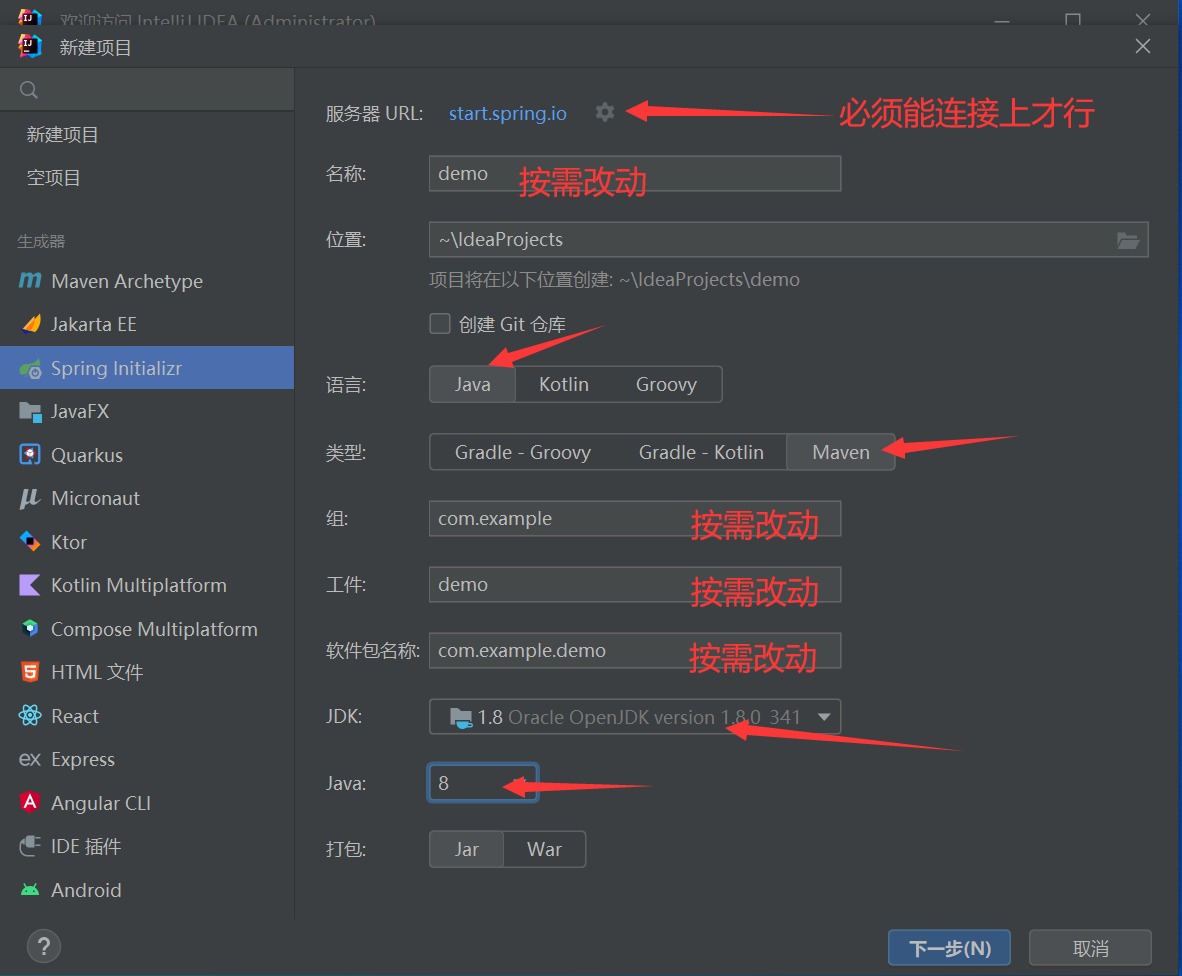Click the 下一步(N) button
This screenshot has width=1182, height=976.
948,948
